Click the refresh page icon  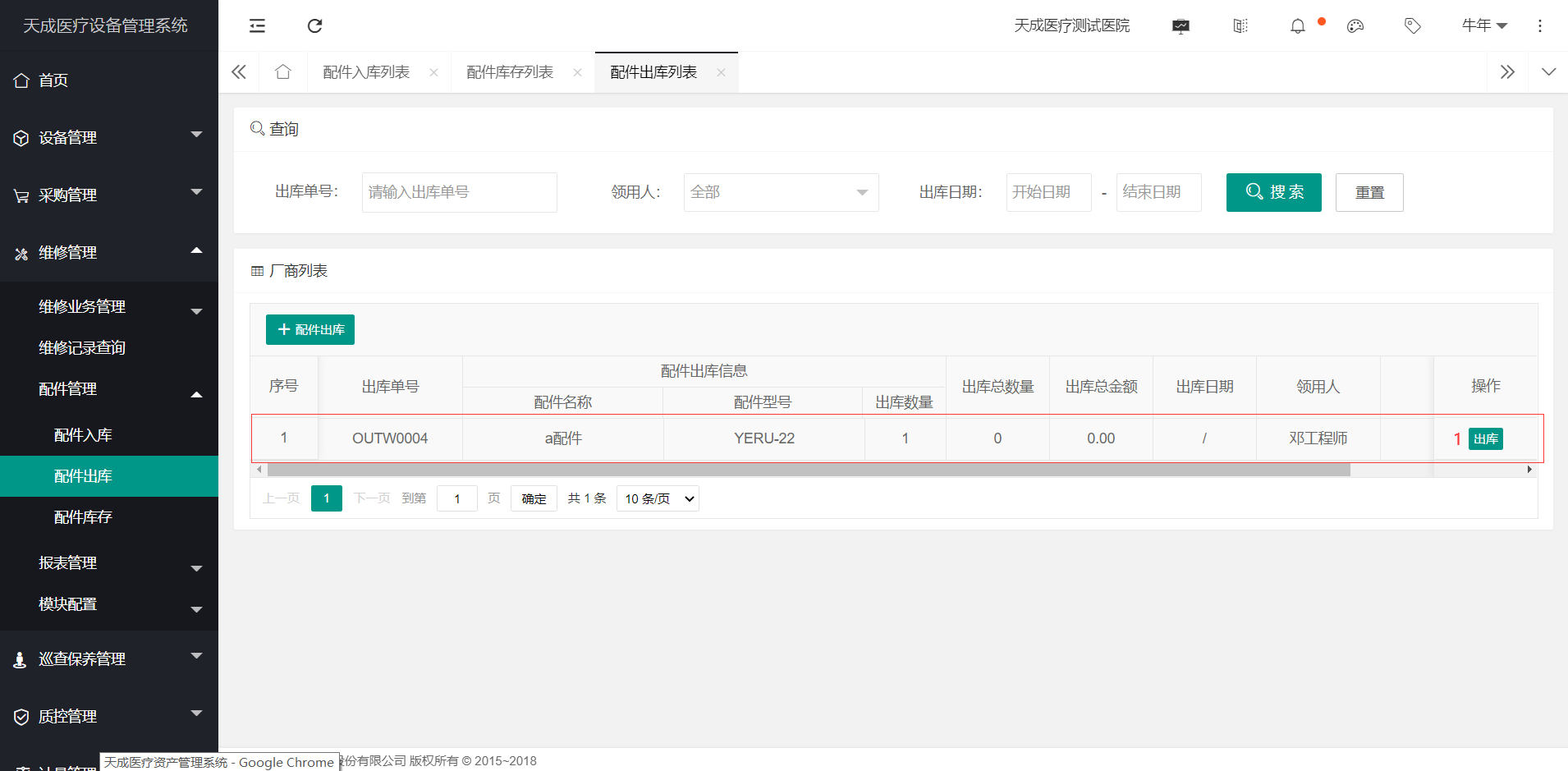pyautogui.click(x=314, y=25)
